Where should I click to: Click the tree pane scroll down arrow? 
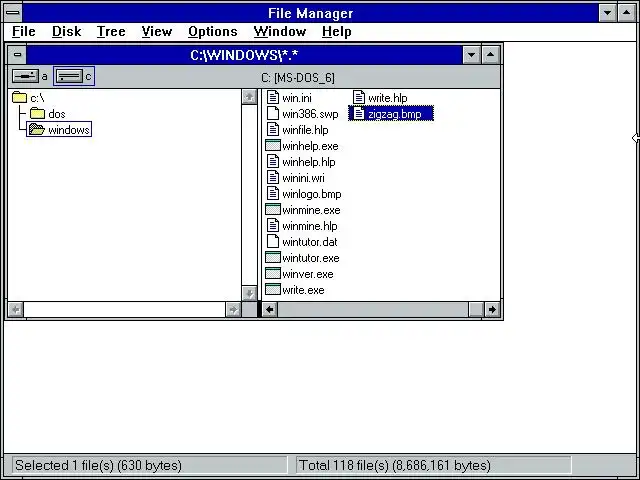click(249, 293)
